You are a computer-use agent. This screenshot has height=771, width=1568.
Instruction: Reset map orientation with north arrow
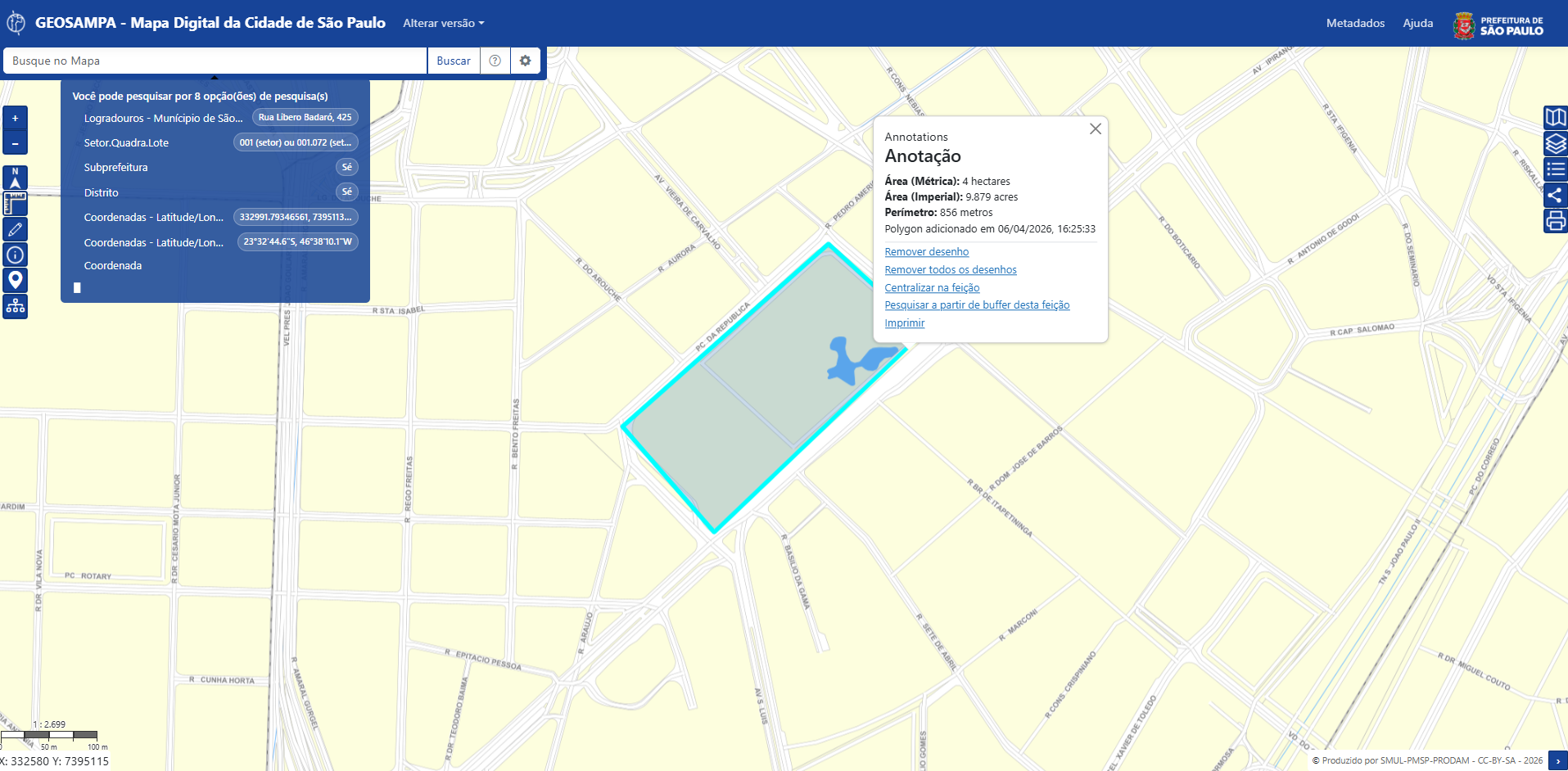pyautogui.click(x=15, y=178)
